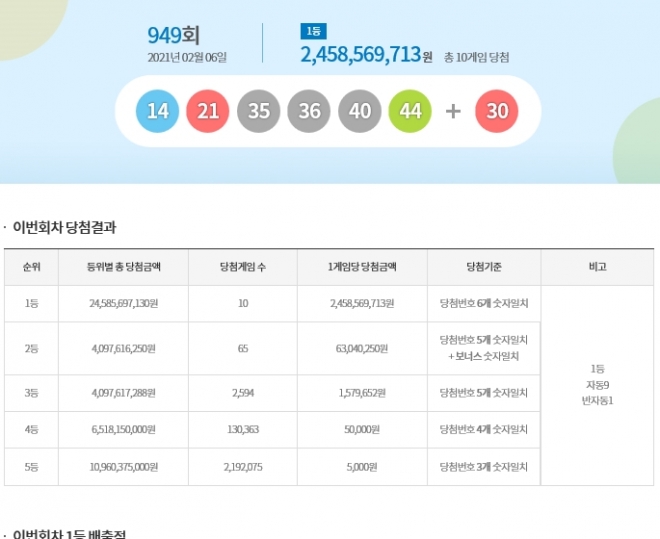Click the draw date 2021년 02월 06일
The width and height of the screenshot is (660, 539).
(187, 57)
